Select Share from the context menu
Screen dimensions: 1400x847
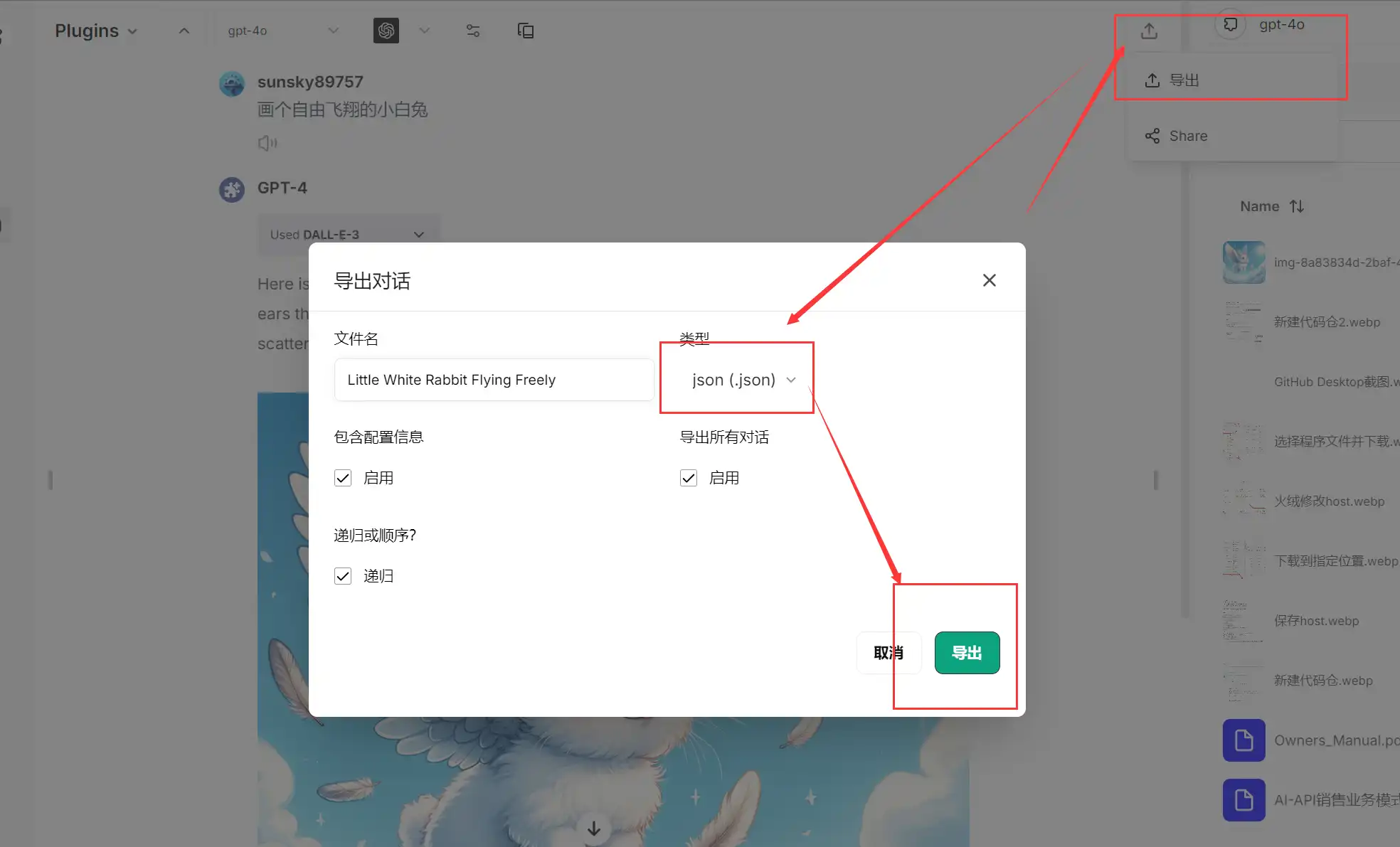(x=1188, y=135)
